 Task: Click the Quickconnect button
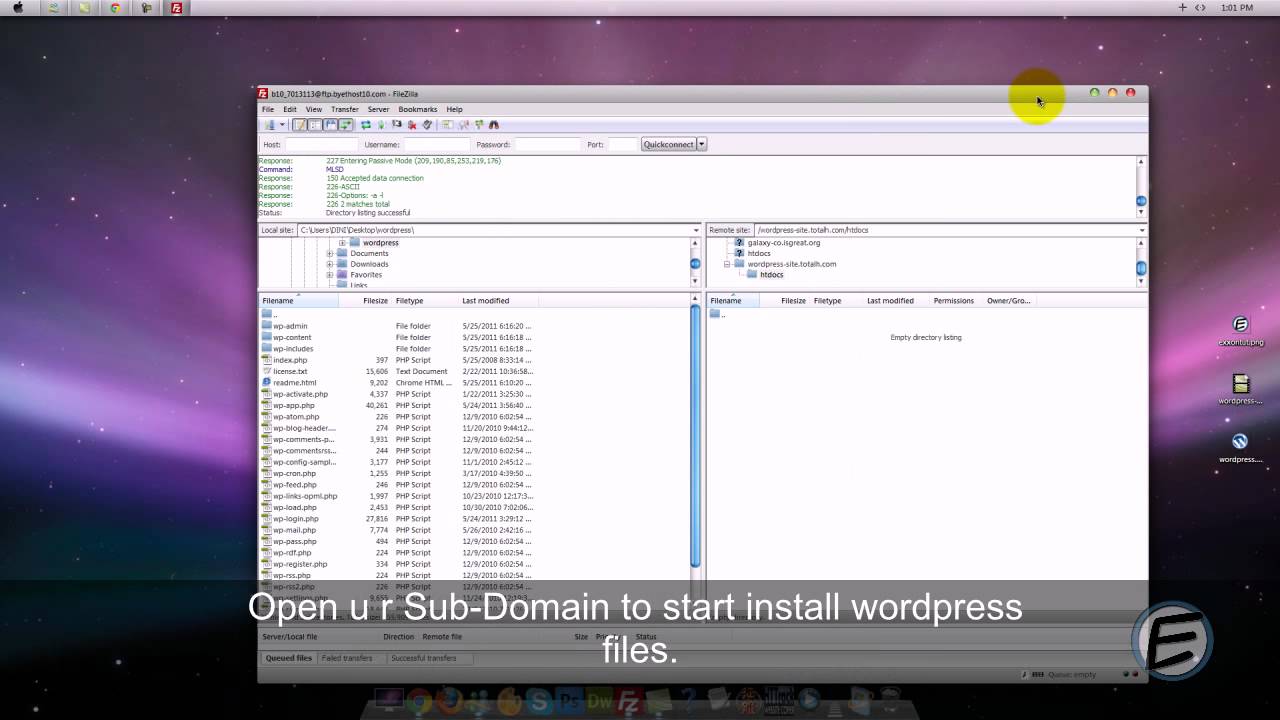(668, 144)
